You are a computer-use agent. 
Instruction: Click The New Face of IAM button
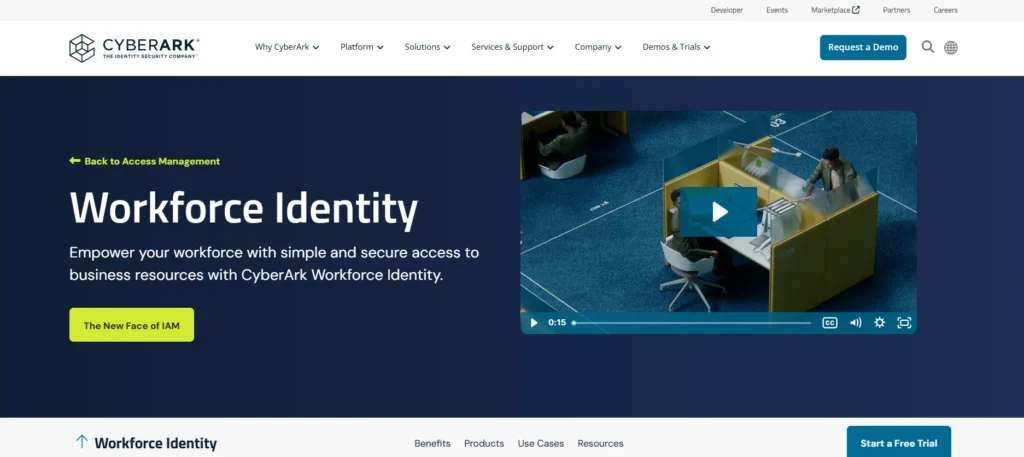[131, 325]
